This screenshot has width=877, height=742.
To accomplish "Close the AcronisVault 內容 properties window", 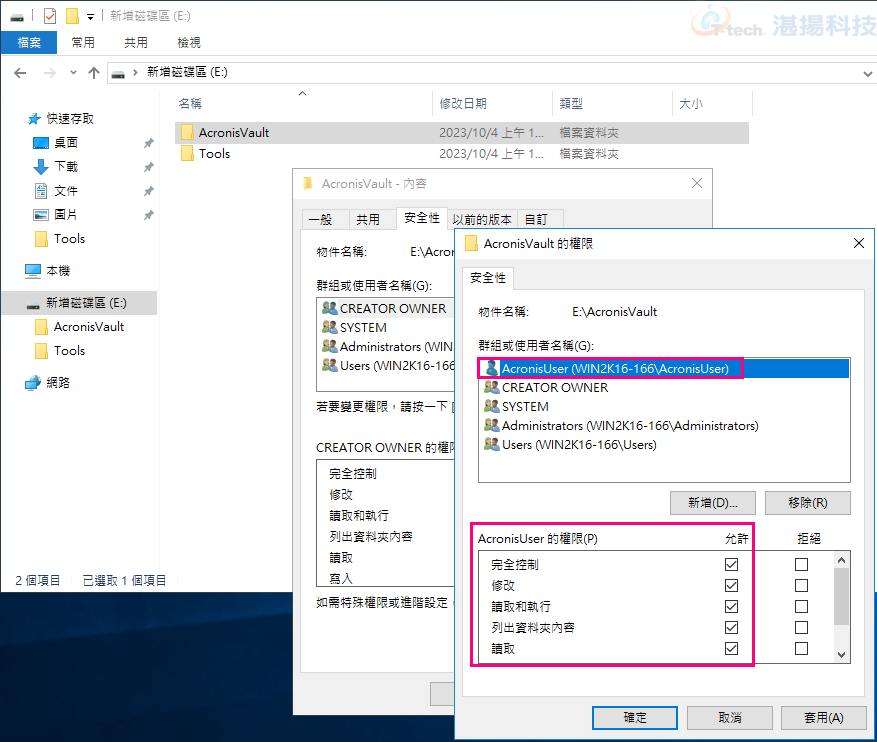I will (697, 183).
